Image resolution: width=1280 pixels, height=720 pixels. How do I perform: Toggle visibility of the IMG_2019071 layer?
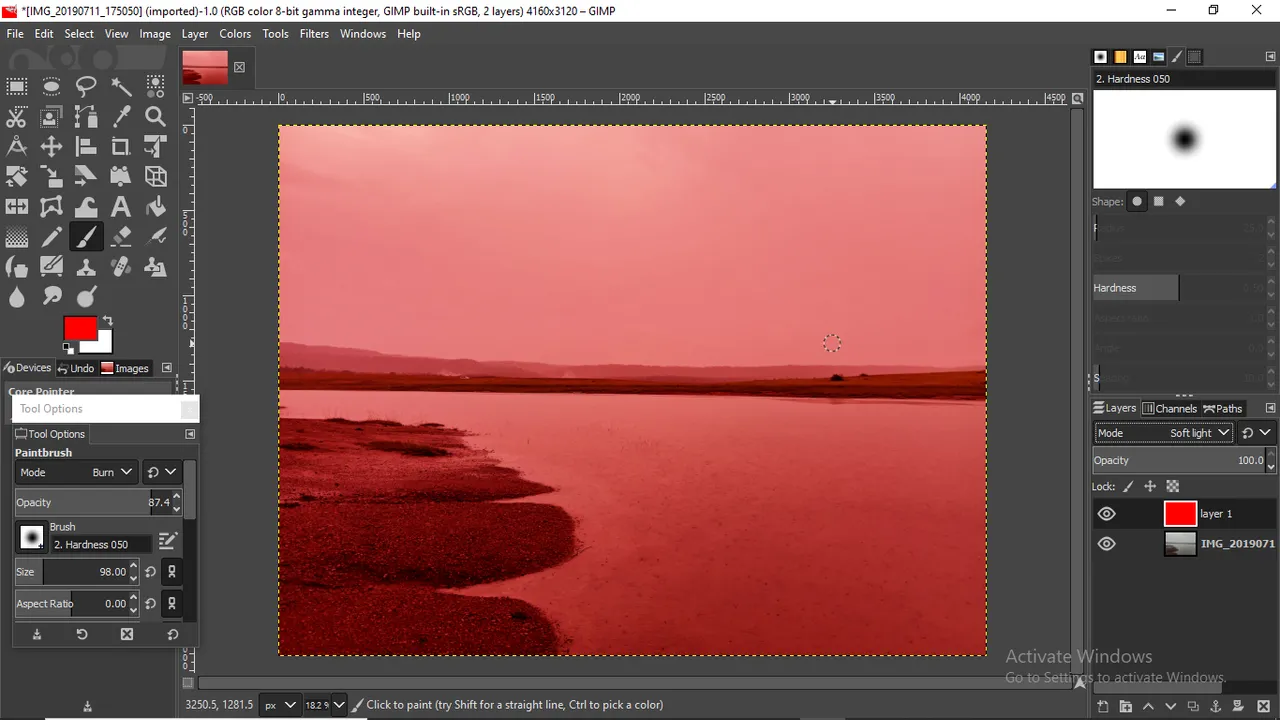pyautogui.click(x=1106, y=544)
